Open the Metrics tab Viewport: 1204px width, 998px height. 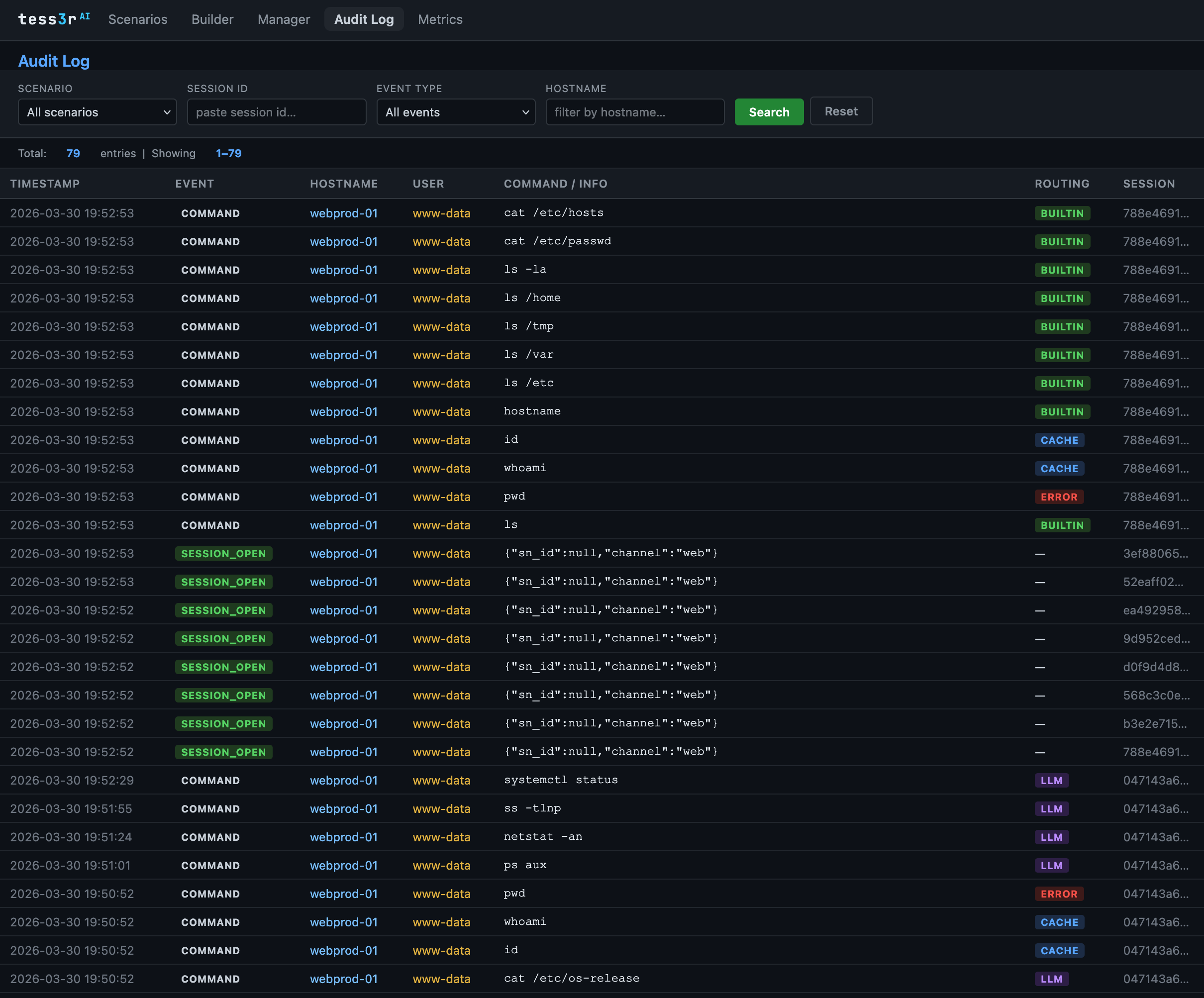pyautogui.click(x=440, y=19)
